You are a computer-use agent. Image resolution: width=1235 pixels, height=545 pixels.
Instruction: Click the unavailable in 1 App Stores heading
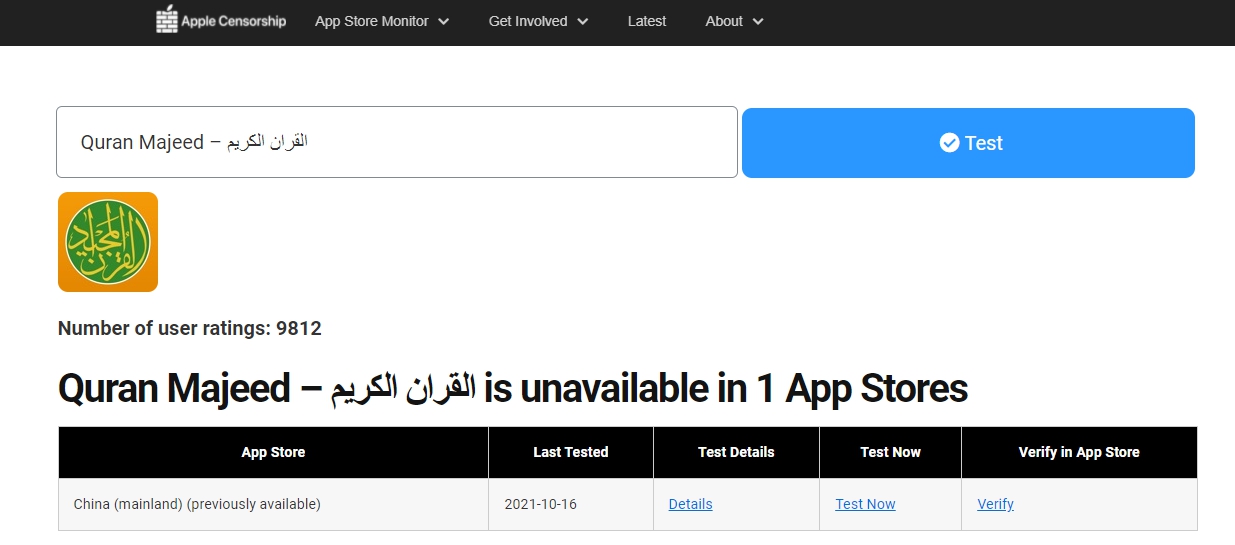(513, 388)
